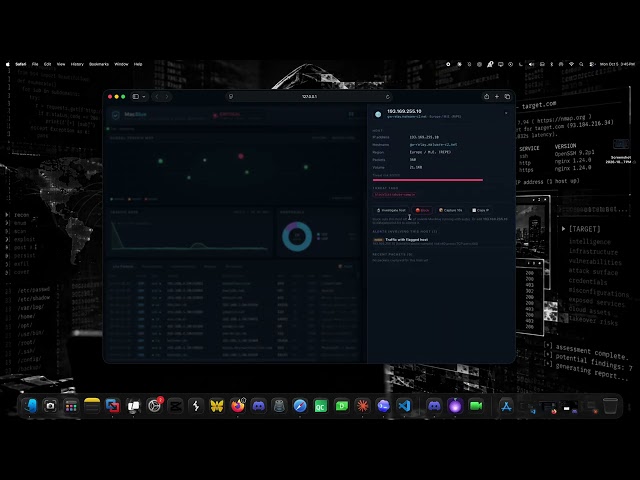Viewport: 640px width, 480px height.
Task: Open the Trash in the Dock
Action: 611,406
